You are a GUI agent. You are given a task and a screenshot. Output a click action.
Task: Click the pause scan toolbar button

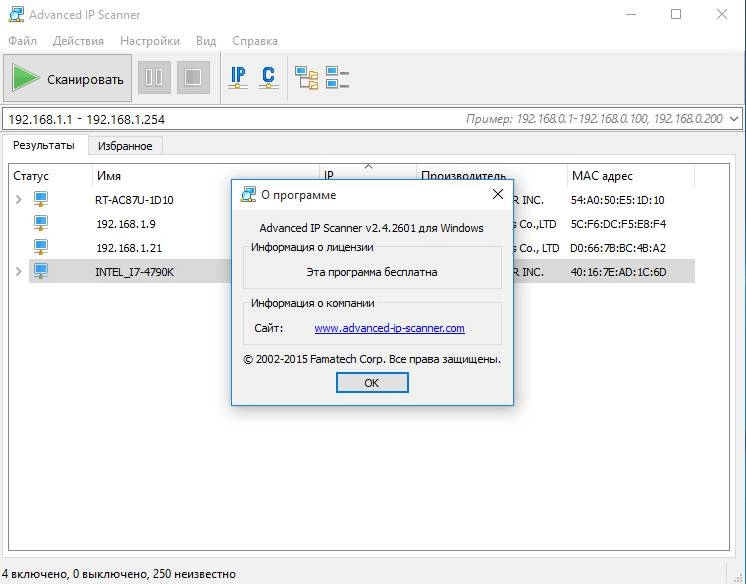pyautogui.click(x=154, y=77)
